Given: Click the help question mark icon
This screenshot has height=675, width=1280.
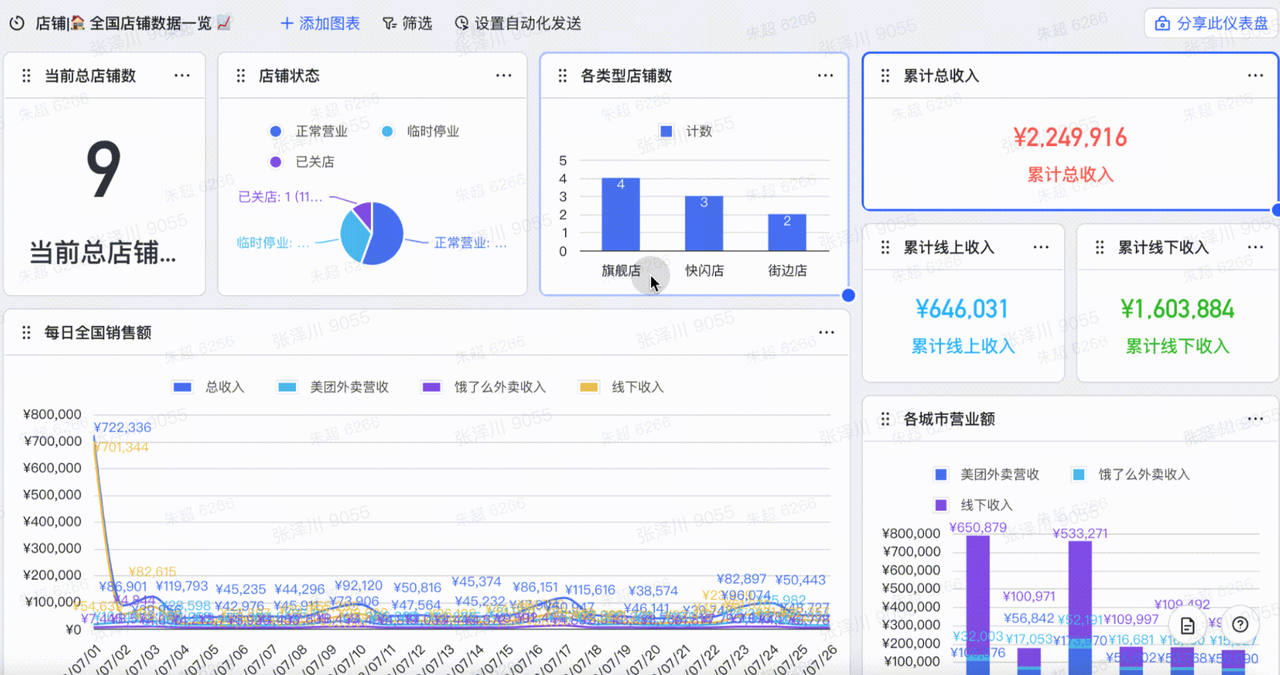Looking at the screenshot, I should click(x=1240, y=625).
